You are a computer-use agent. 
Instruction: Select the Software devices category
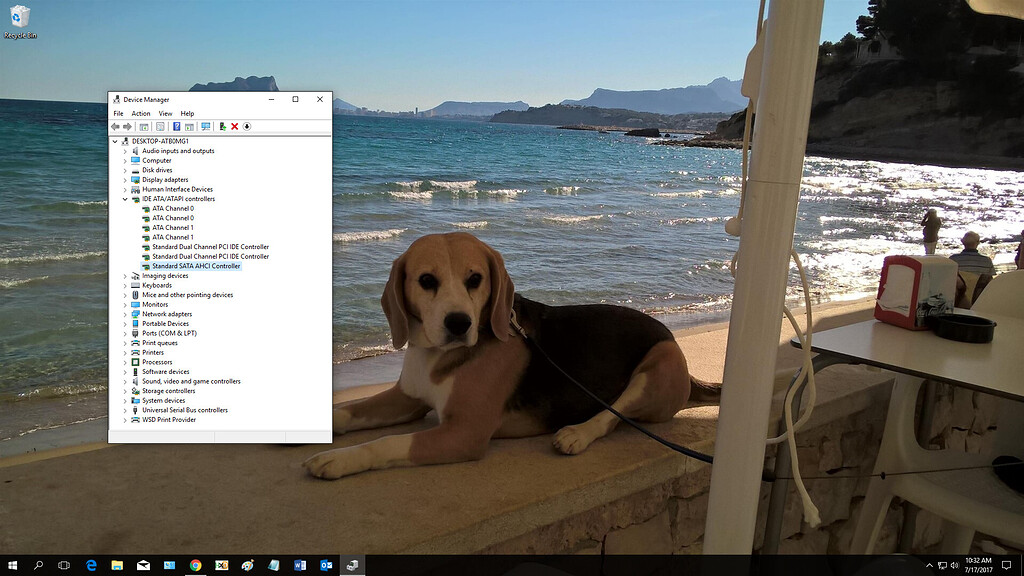166,372
